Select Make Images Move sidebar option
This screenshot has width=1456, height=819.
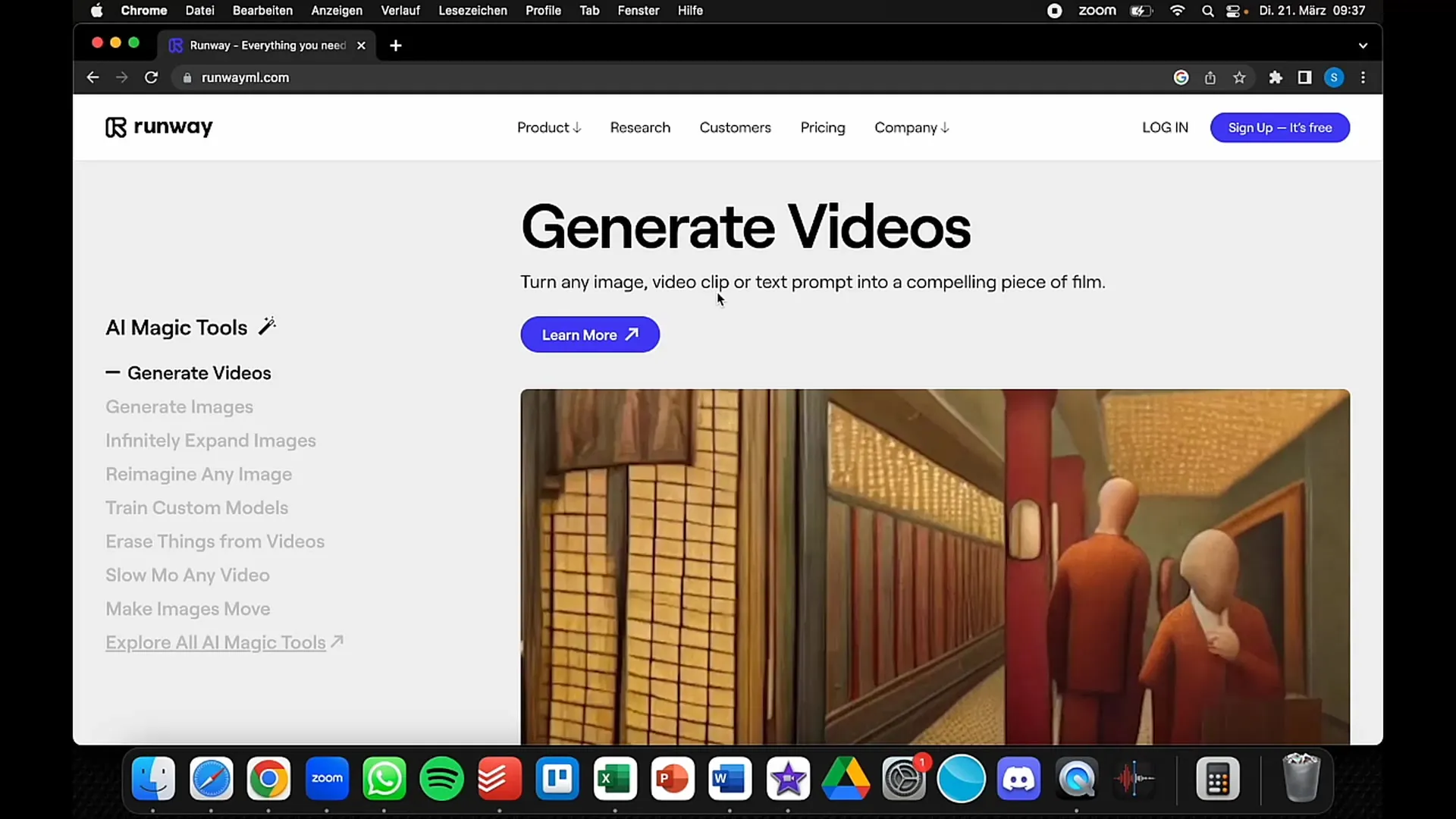(188, 609)
